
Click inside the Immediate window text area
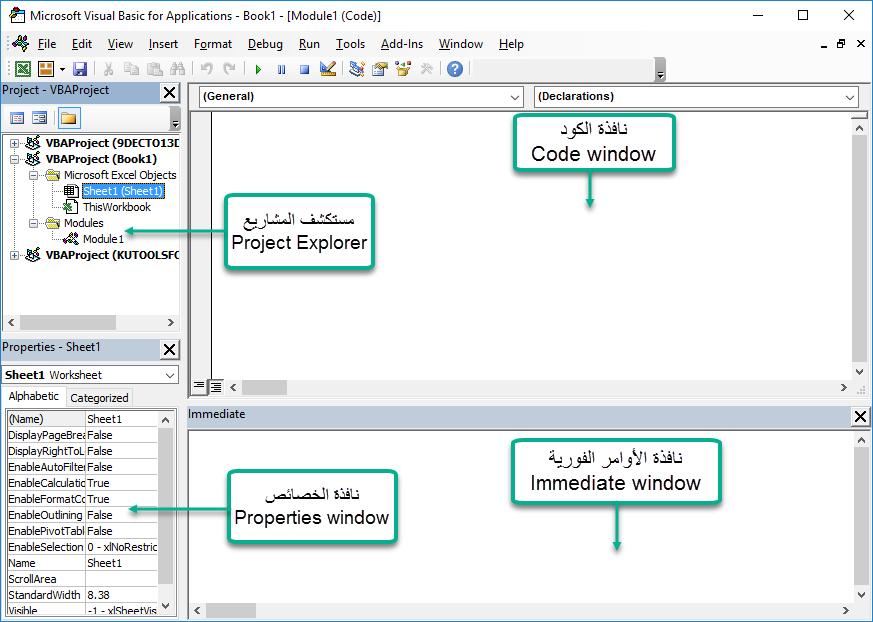519,516
